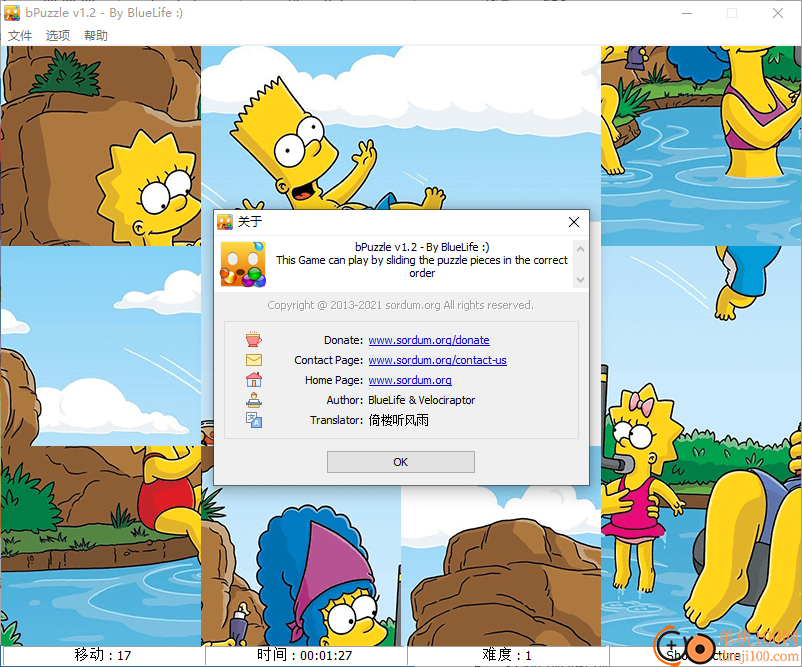The image size is (802, 667).
Task: Open the www.sordum.org home page link
Action: [x=410, y=380]
